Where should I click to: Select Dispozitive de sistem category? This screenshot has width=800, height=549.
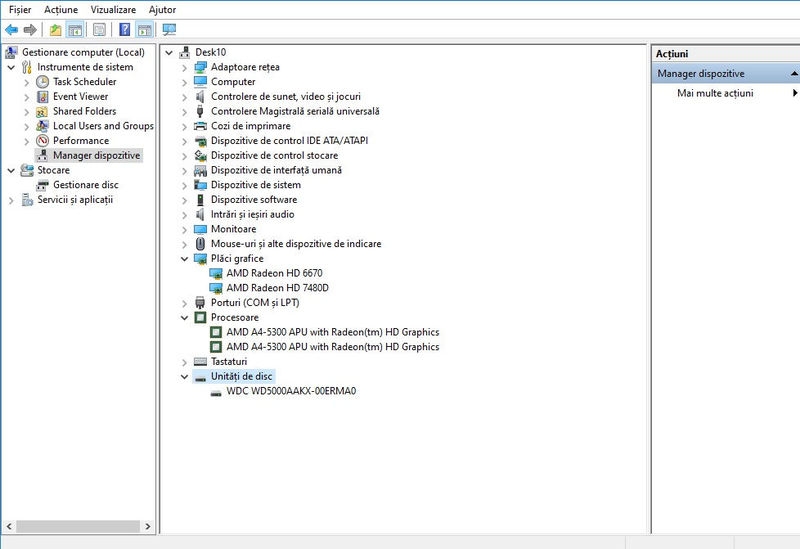256,185
